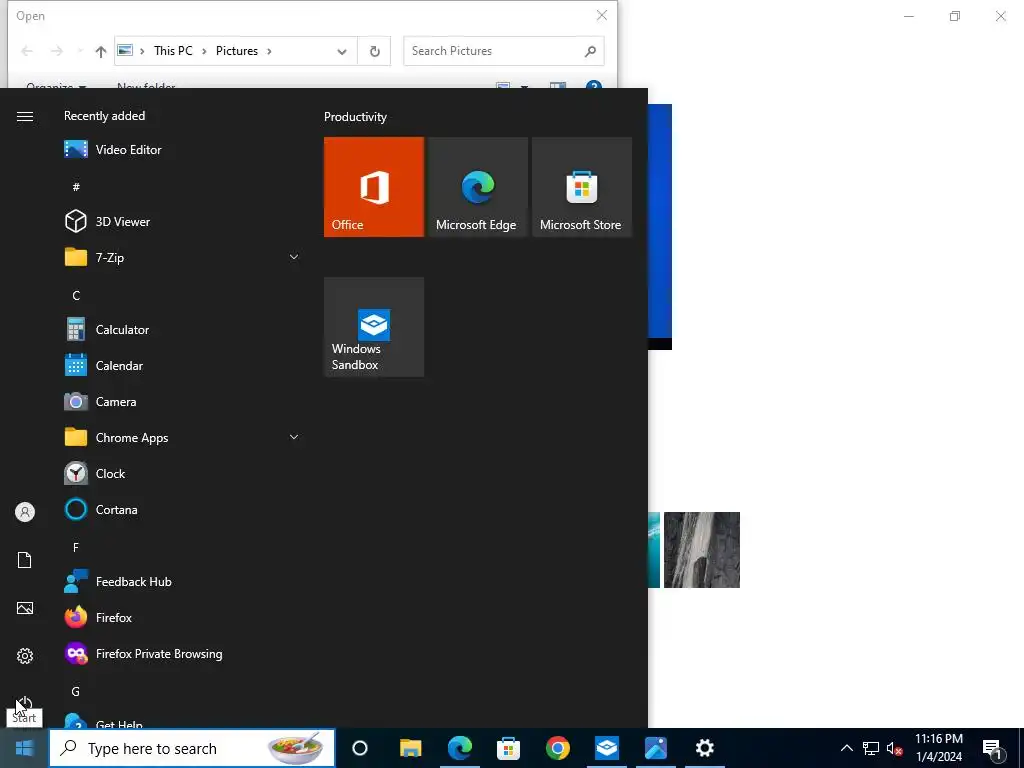Switch to Windows Sandbox on the taskbar

click(x=607, y=748)
